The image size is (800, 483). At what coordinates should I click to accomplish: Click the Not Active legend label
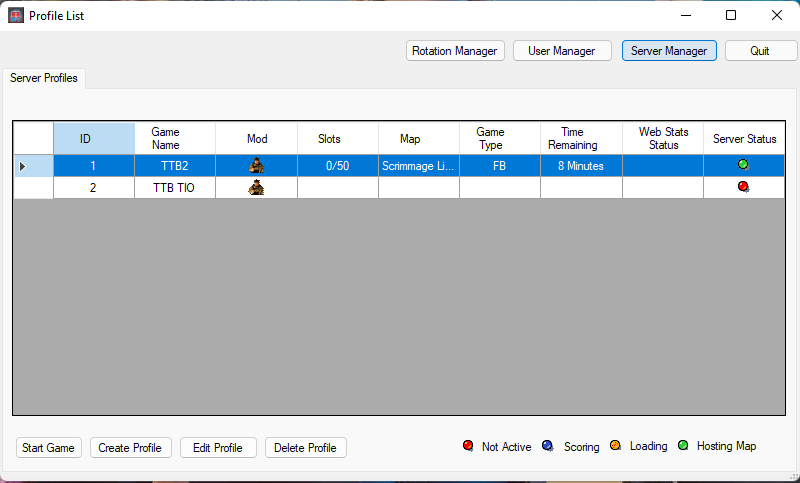tap(507, 447)
